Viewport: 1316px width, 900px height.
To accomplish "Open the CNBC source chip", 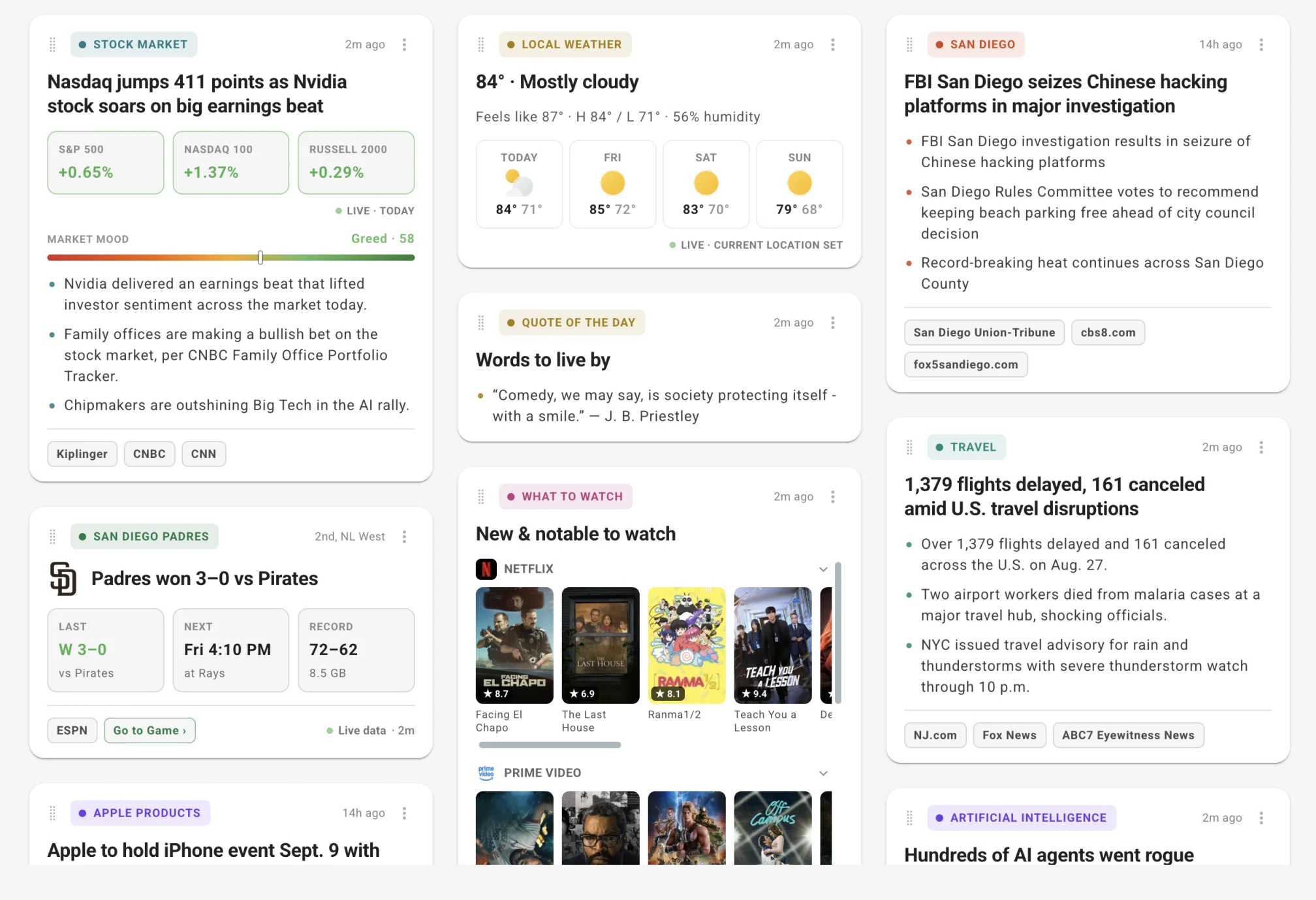I will [149, 454].
